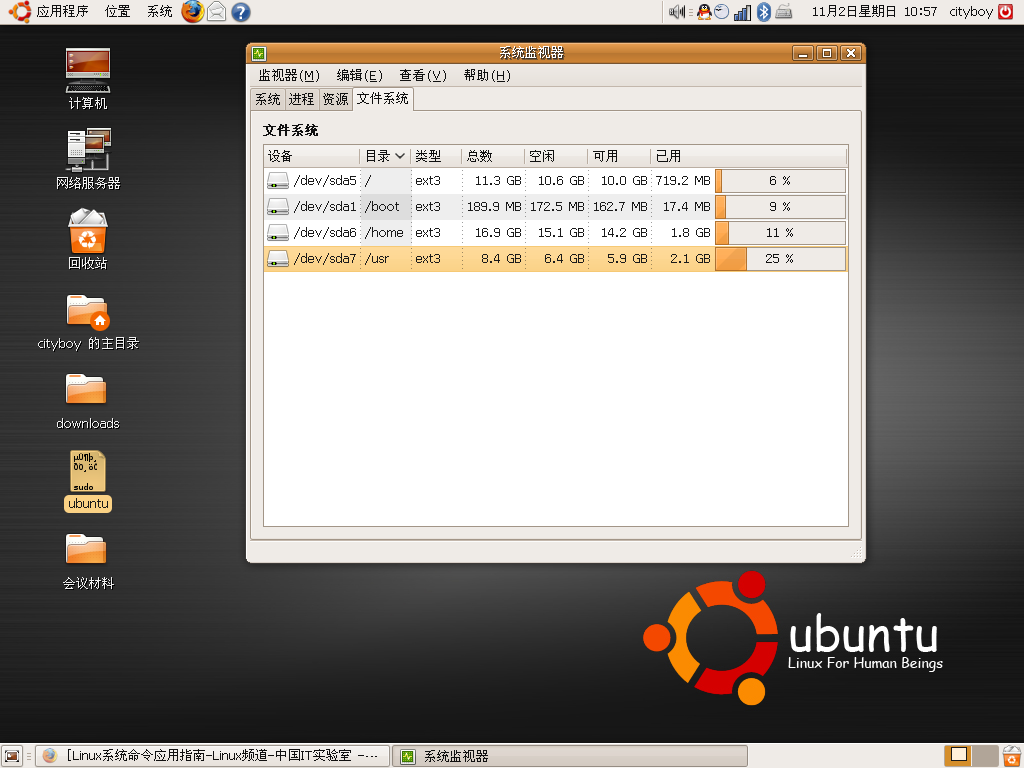
Task: Open the 系统 menu in top panel
Action: point(159,12)
